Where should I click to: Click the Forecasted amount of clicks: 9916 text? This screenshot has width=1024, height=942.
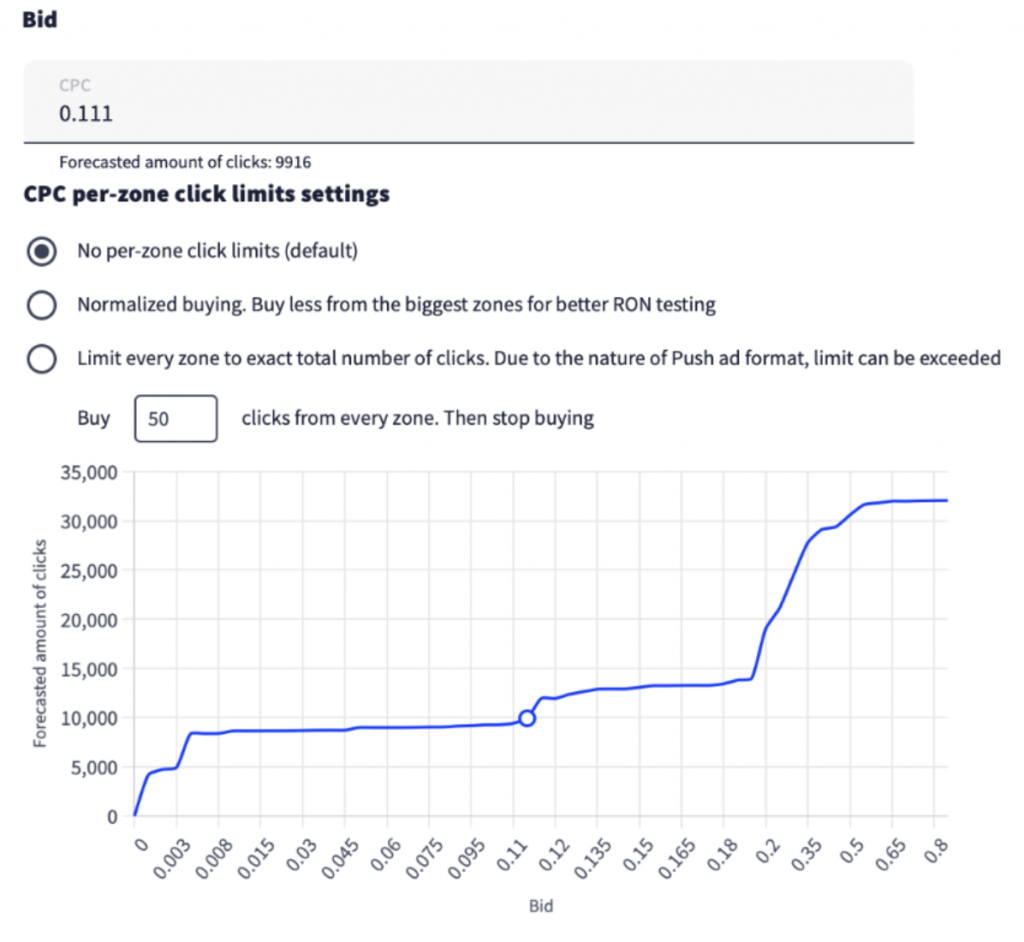pos(191,160)
